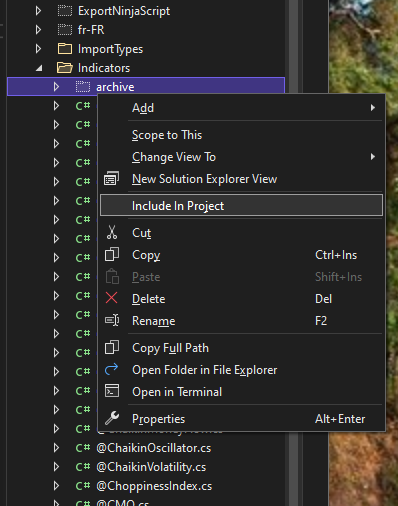The width and height of the screenshot is (398, 506).
Task: Click C# icon of @ChaikinVolatility.cs
Action: [83, 467]
